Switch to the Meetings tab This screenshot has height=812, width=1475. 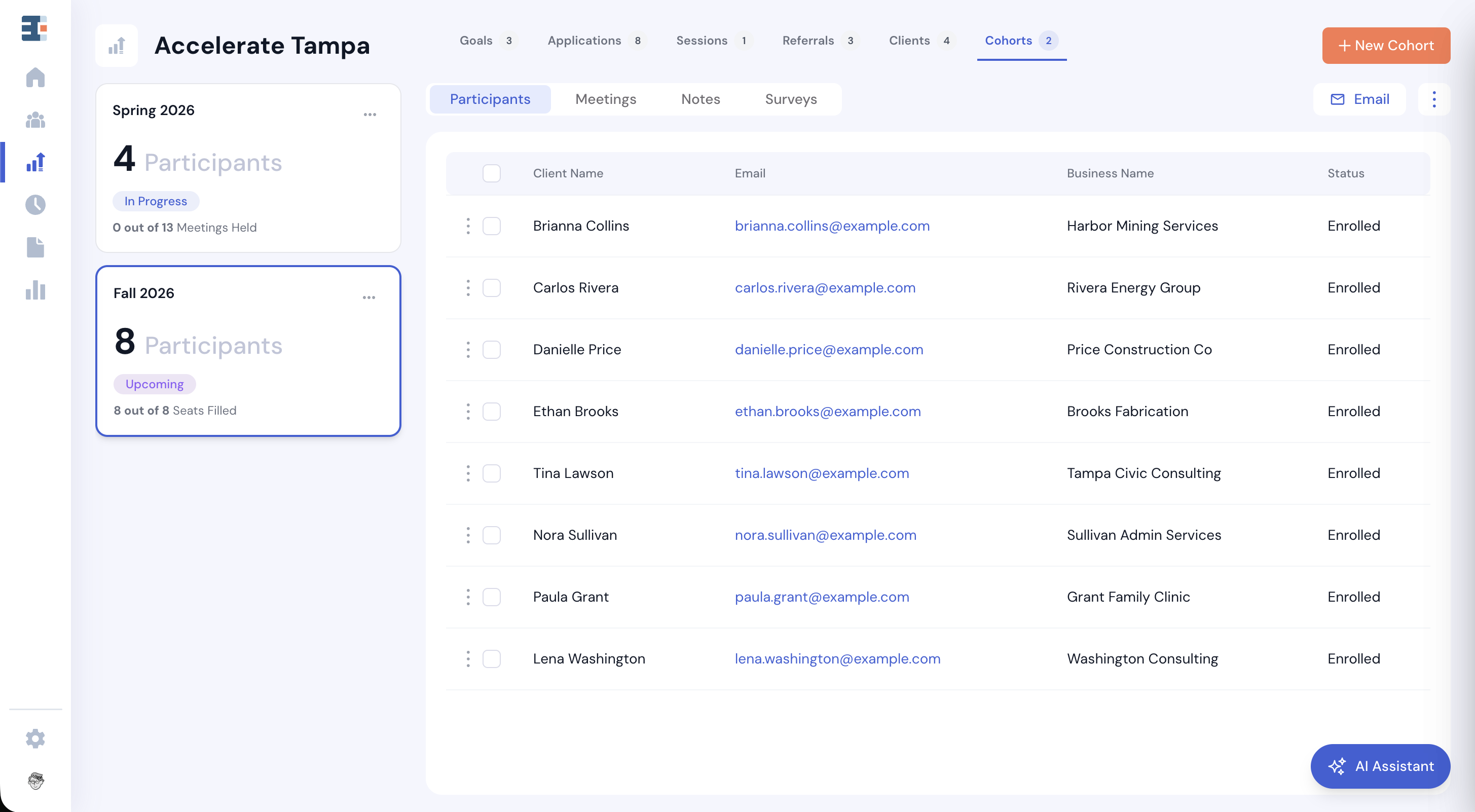605,99
